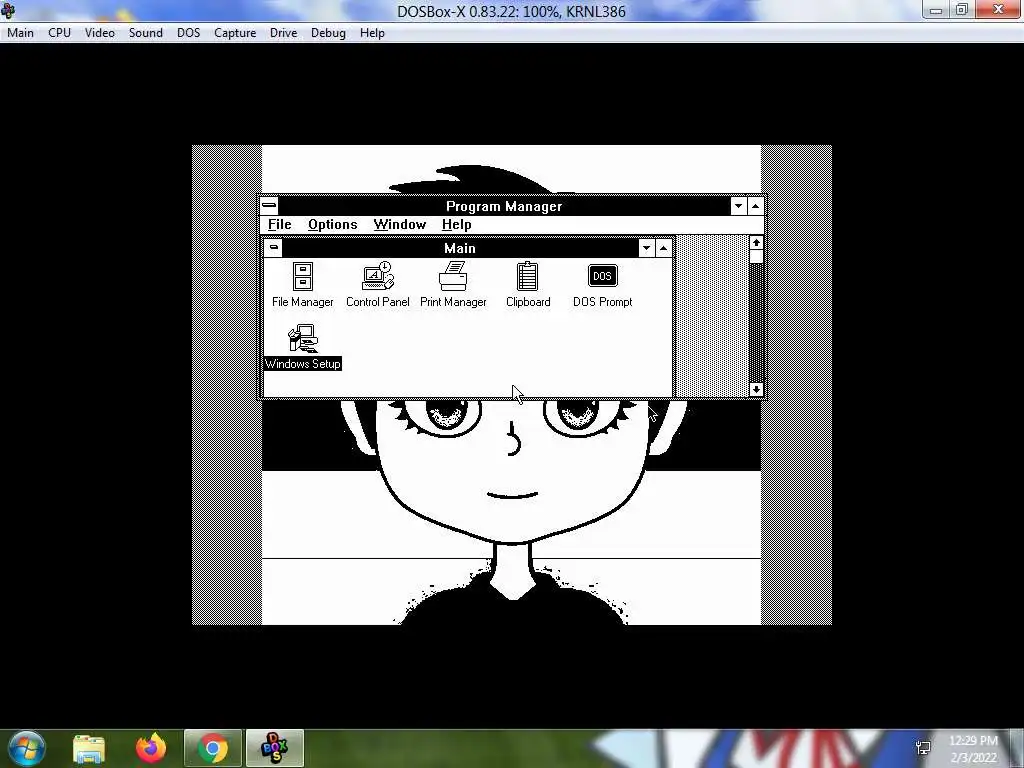Click the Main group title bar
Screen dimensions: 1024x768
tap(460, 248)
